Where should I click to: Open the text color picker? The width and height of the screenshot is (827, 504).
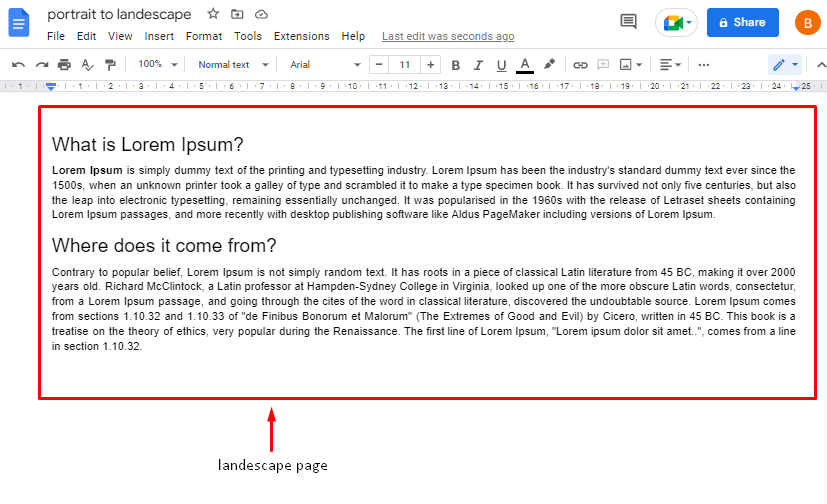(524, 65)
